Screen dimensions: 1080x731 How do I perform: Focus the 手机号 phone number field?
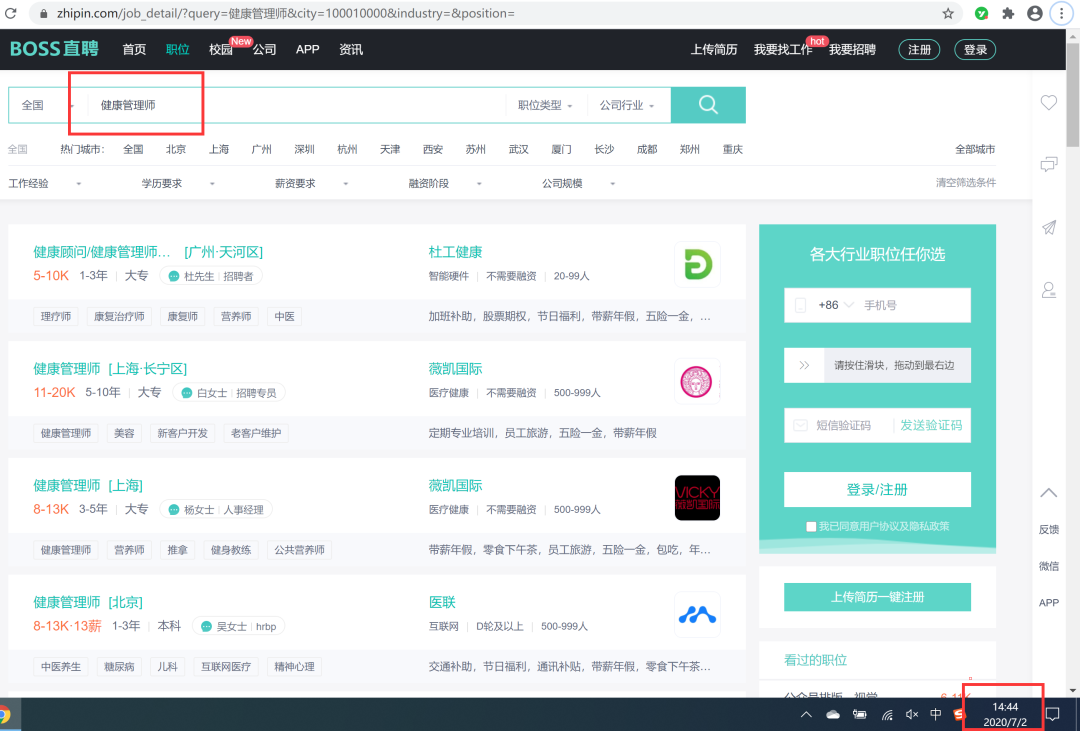(x=914, y=305)
